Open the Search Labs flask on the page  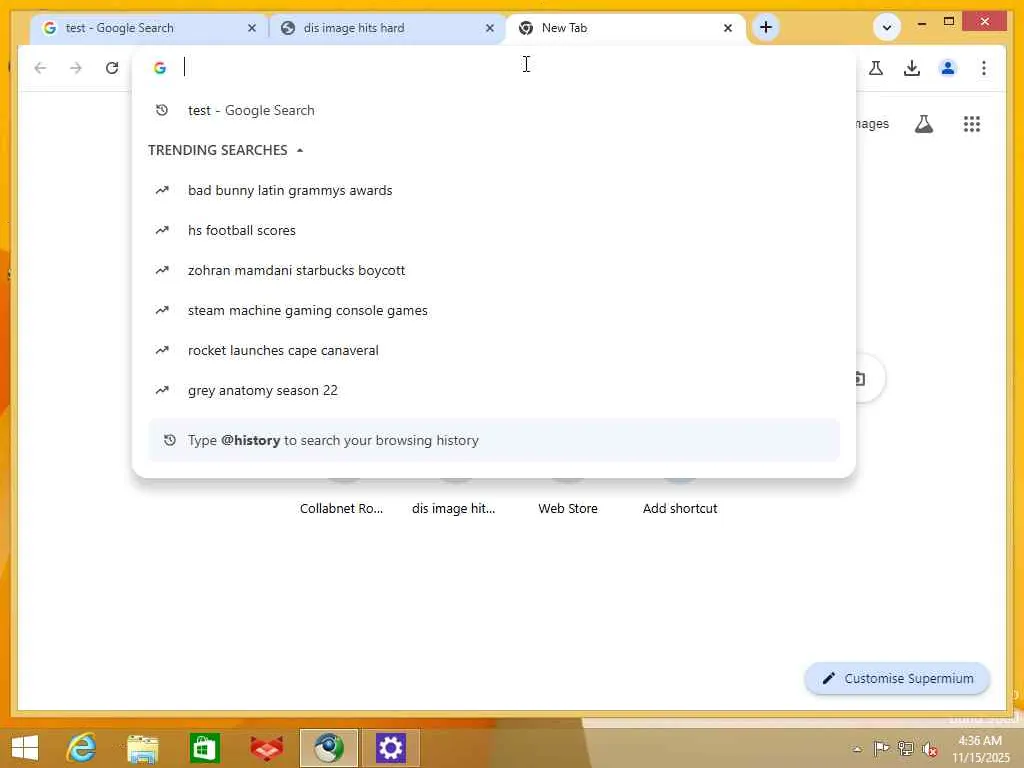click(923, 124)
